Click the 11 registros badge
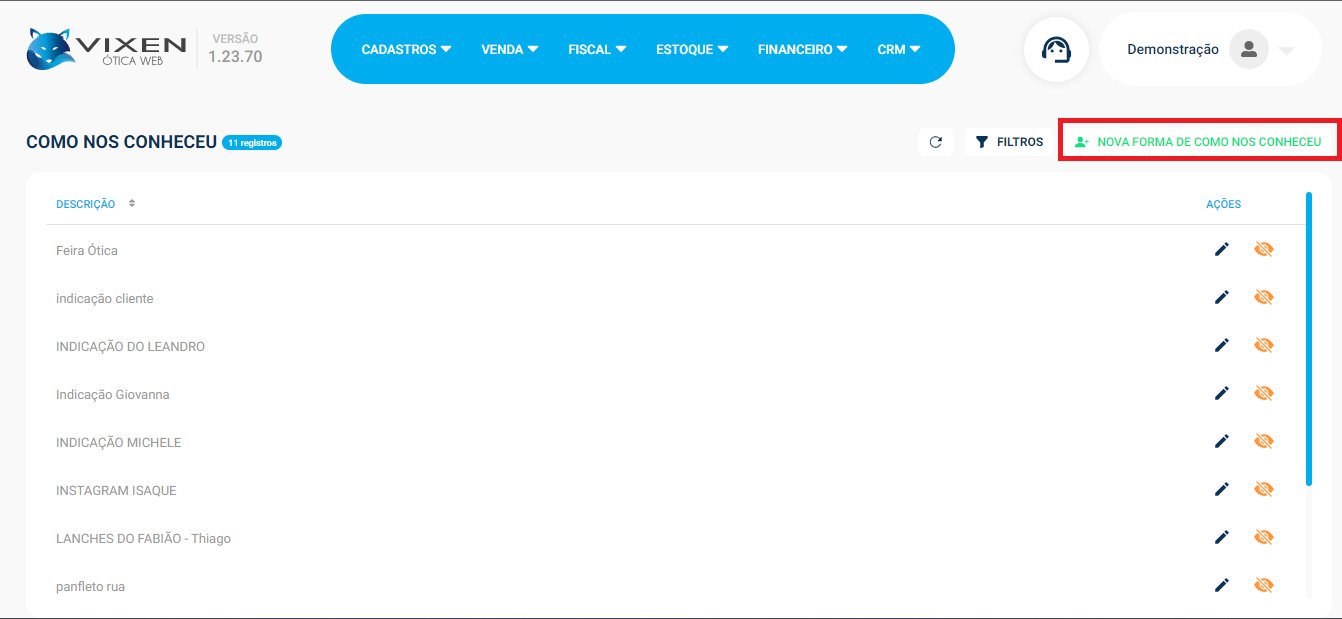This screenshot has height=619, width=1342. click(x=252, y=143)
